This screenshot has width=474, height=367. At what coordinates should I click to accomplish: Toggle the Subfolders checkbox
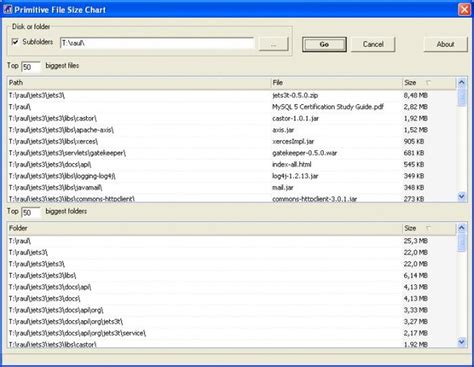pyautogui.click(x=15, y=42)
